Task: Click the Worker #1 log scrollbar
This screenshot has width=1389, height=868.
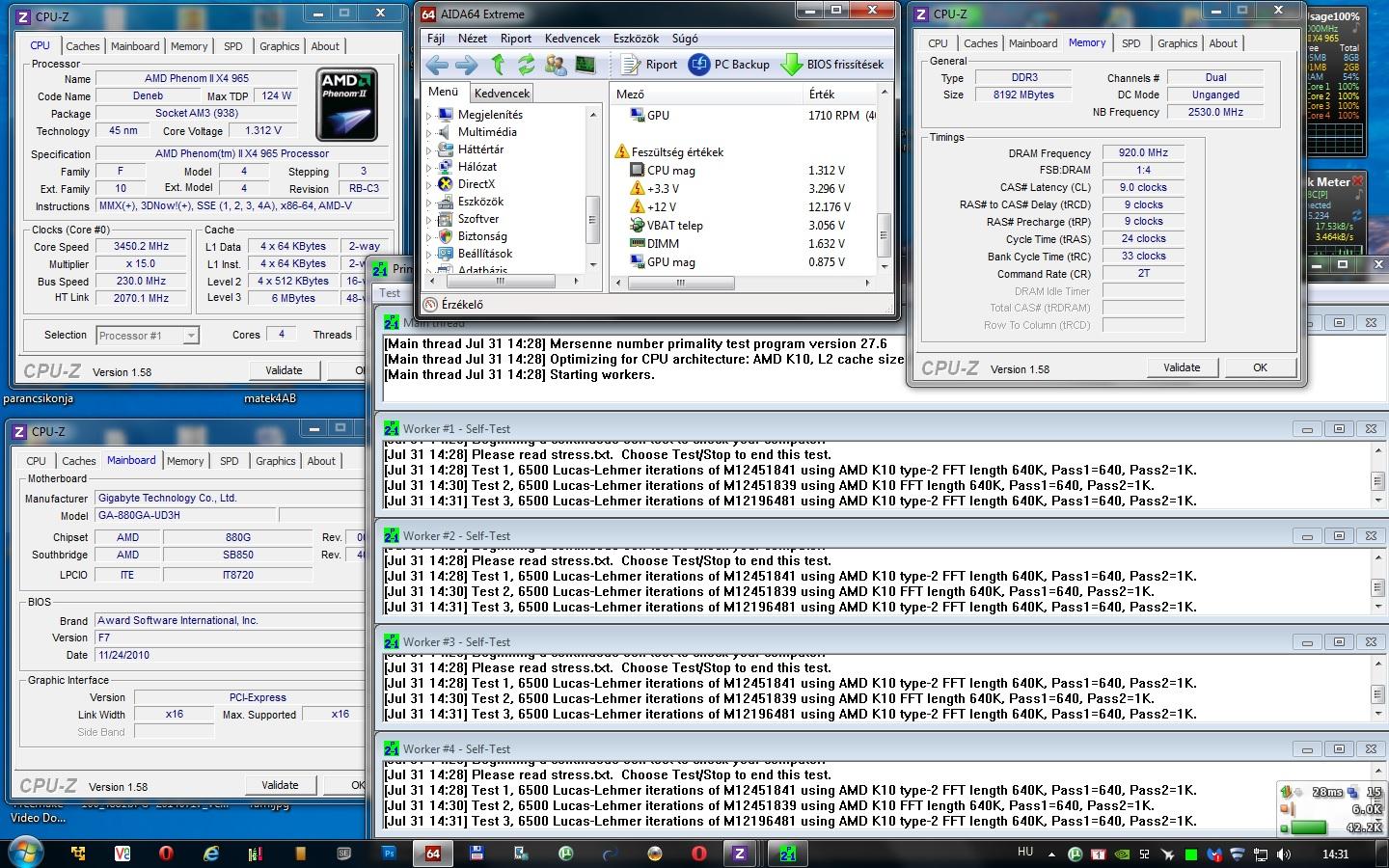Action: (1377, 476)
